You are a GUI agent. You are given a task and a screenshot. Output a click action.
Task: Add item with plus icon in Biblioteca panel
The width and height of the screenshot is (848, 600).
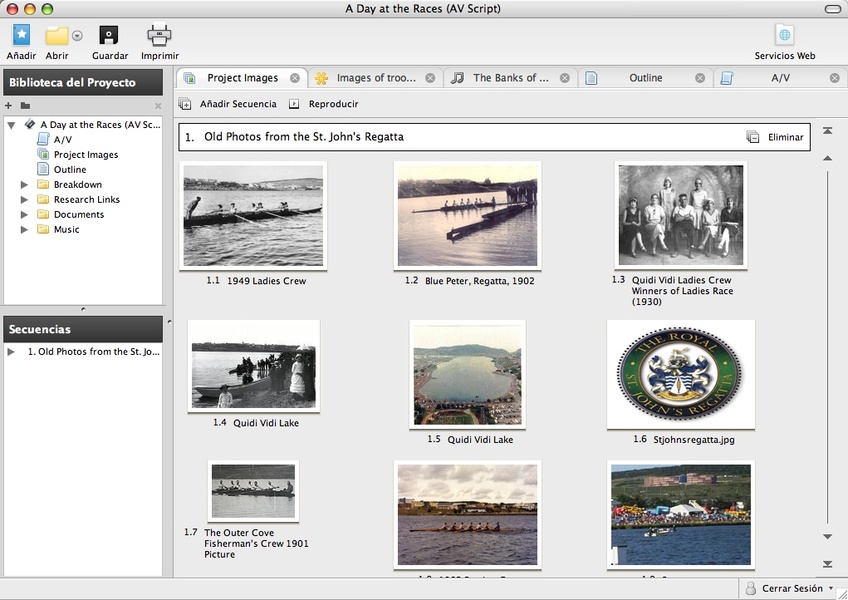pos(8,106)
